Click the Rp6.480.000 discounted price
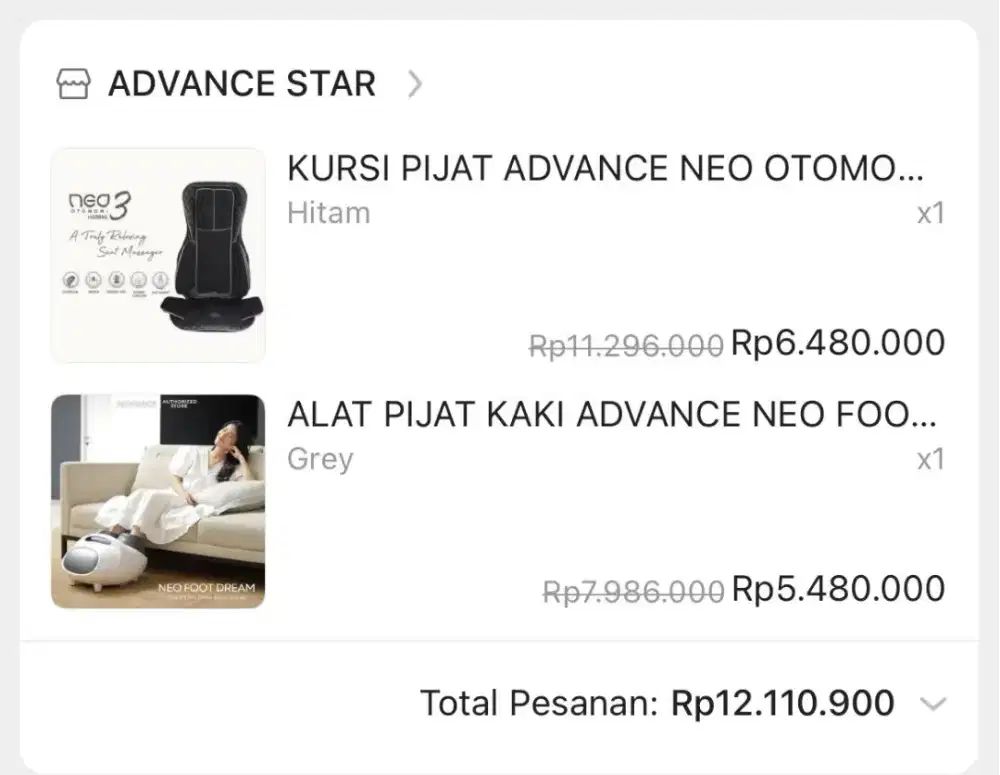1000x775 pixels. click(x=838, y=342)
